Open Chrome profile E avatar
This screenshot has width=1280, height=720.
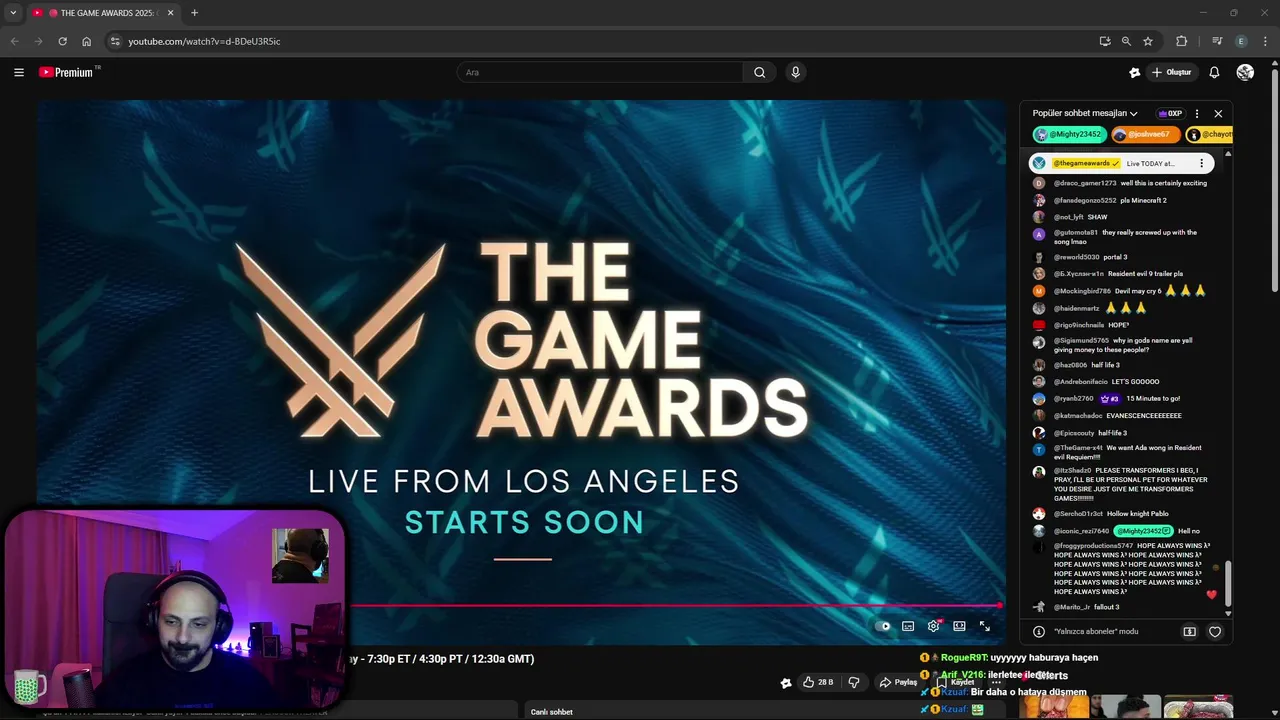click(x=1241, y=41)
